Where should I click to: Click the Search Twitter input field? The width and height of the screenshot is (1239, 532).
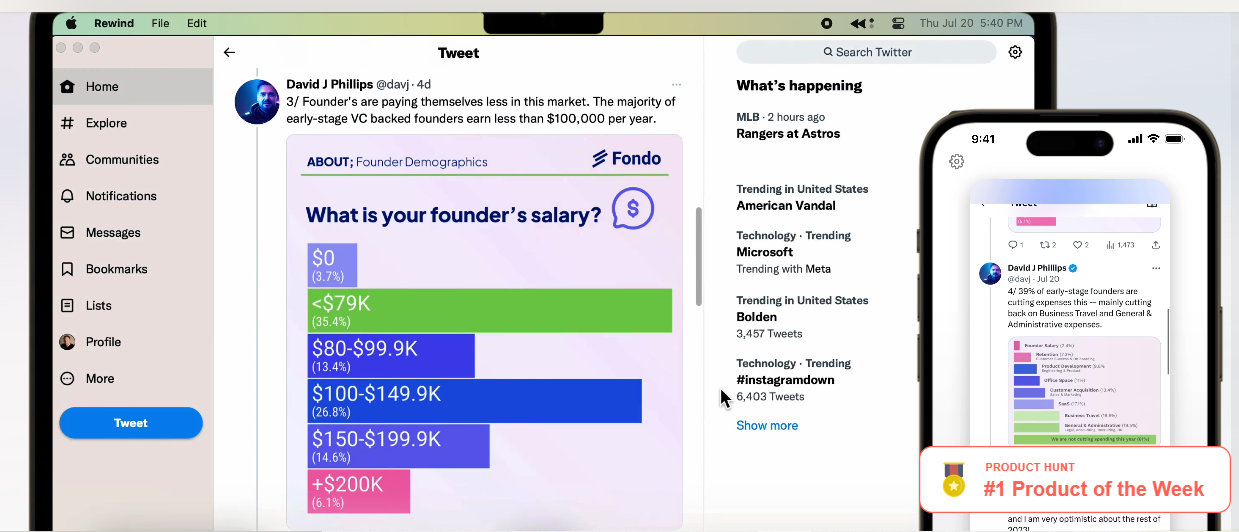867,52
